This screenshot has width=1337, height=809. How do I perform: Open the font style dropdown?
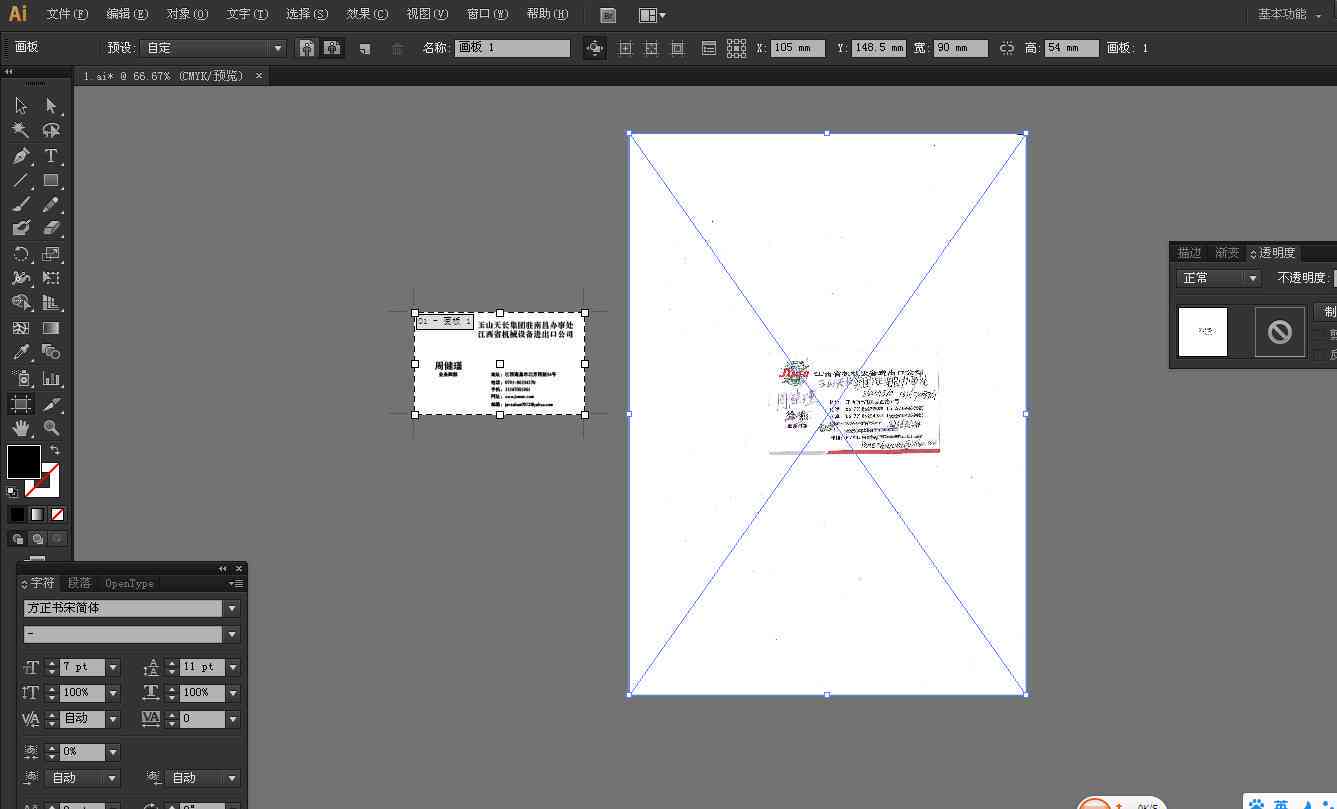click(232, 634)
